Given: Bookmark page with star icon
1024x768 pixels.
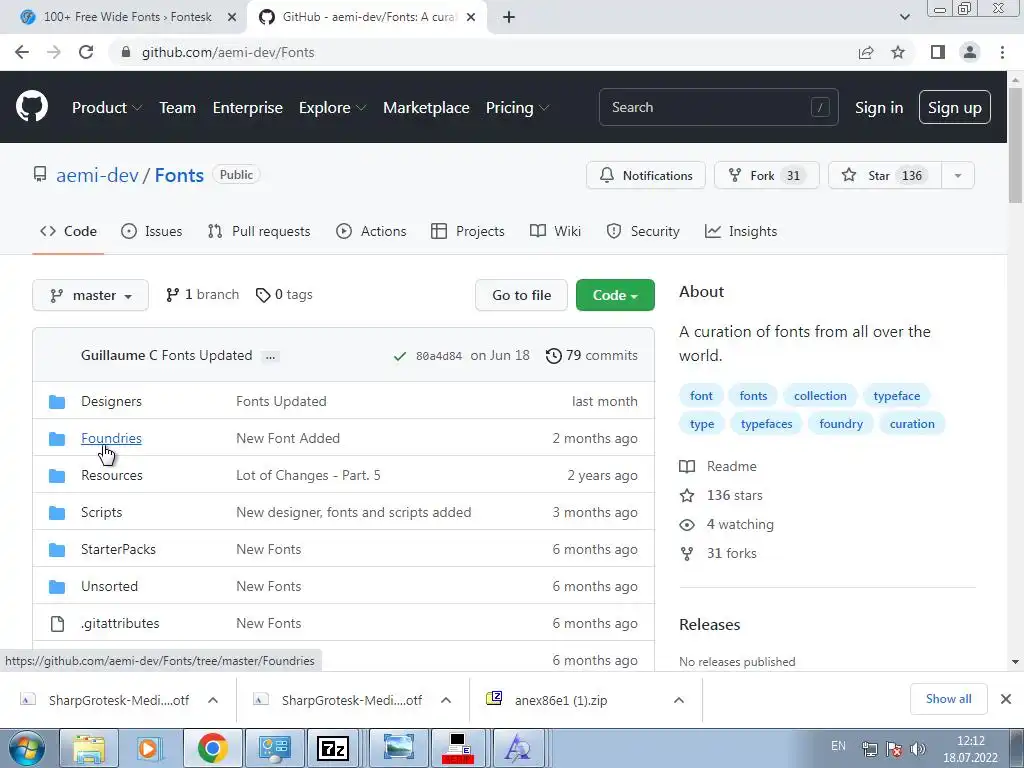Looking at the screenshot, I should pos(898,52).
